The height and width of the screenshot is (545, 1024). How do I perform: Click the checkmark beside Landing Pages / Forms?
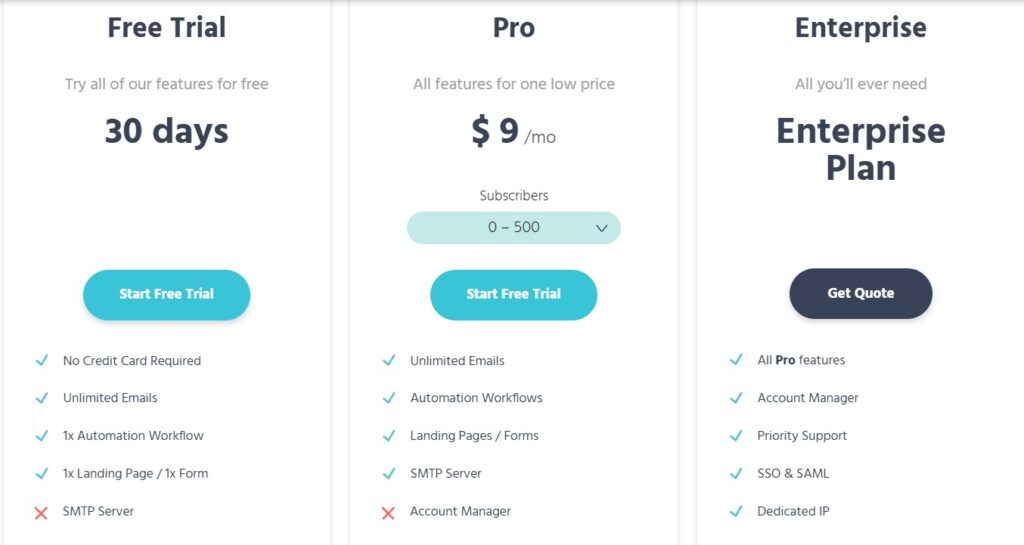[388, 436]
